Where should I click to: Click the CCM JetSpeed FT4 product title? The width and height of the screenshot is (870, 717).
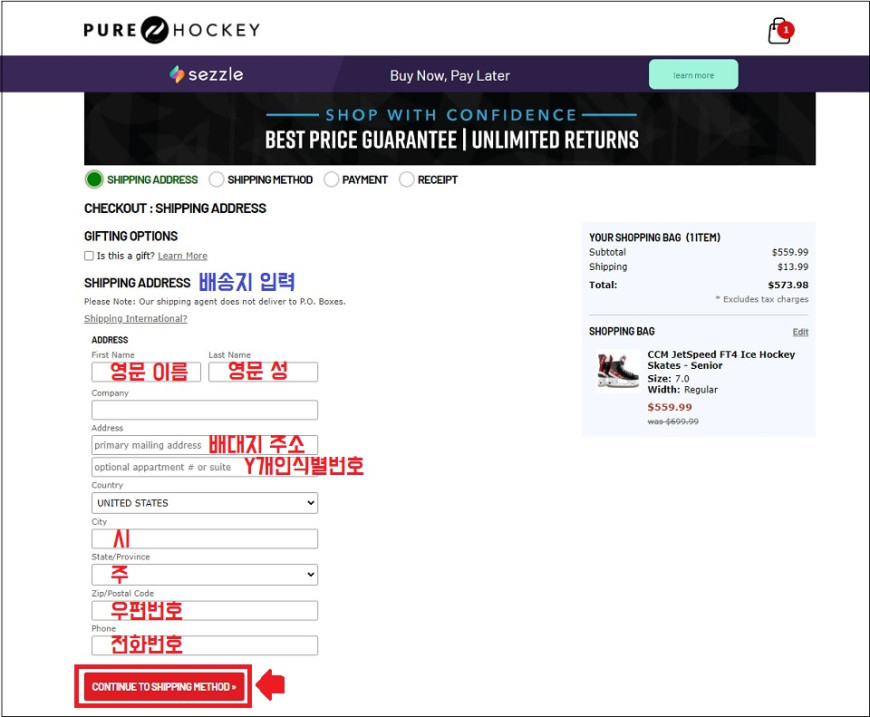[x=721, y=360]
